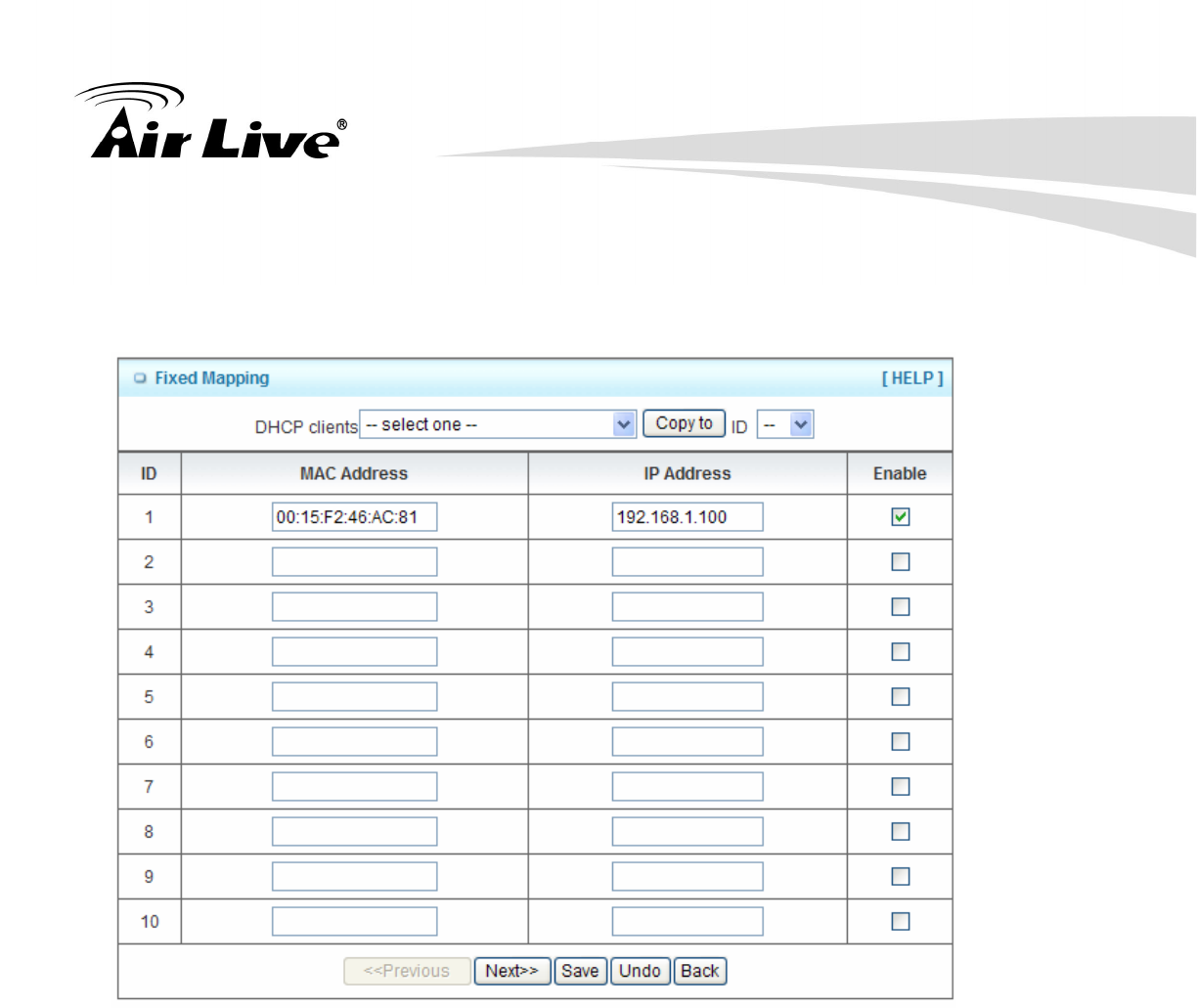Click the MAC Address field for ID 4
The height and width of the screenshot is (1008, 1197).
[354, 652]
